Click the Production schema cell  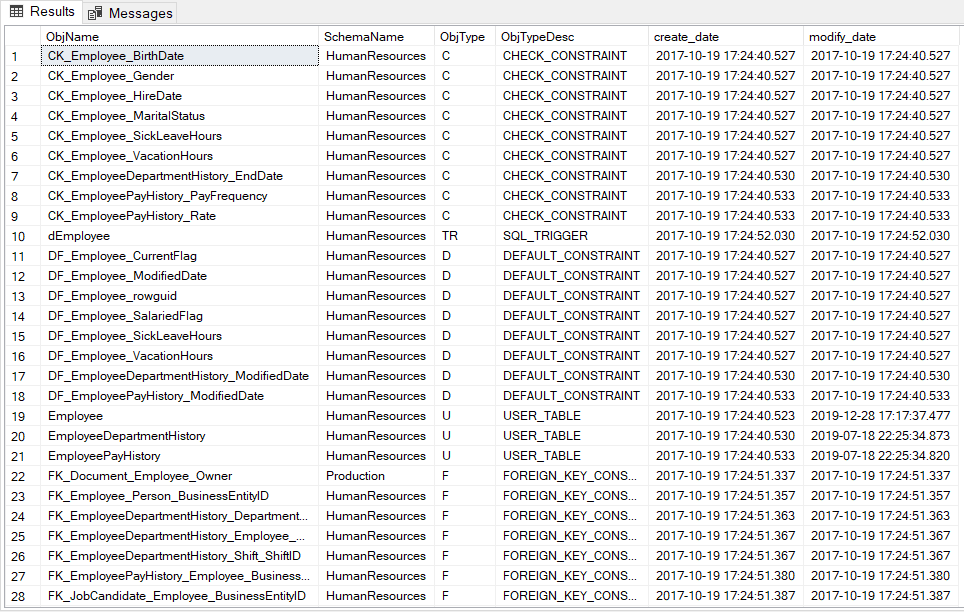376,476
